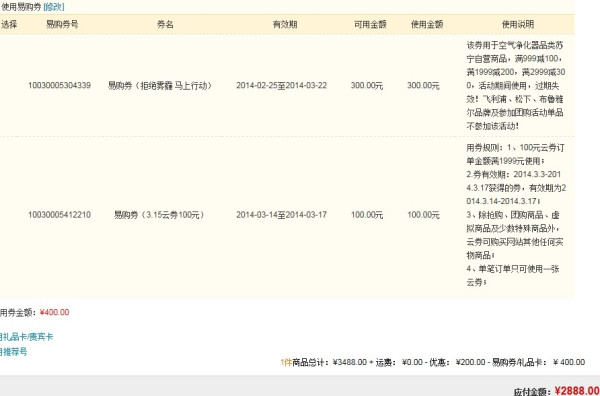
Task: Select the 300.00元 used amount cell
Action: (423, 86)
